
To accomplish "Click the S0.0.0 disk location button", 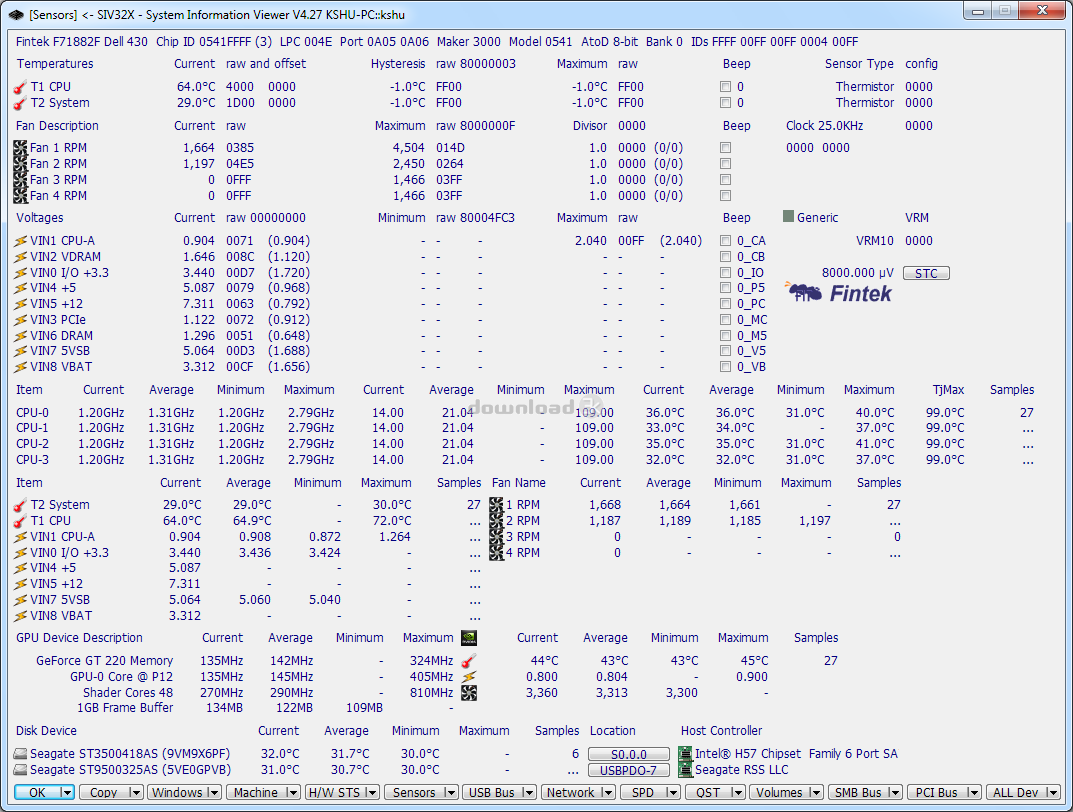I will point(629,754).
